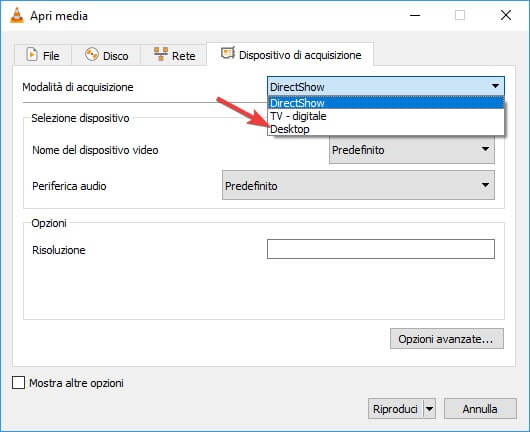Choose TV - digitale from the list
The height and width of the screenshot is (432, 530).
click(x=386, y=116)
